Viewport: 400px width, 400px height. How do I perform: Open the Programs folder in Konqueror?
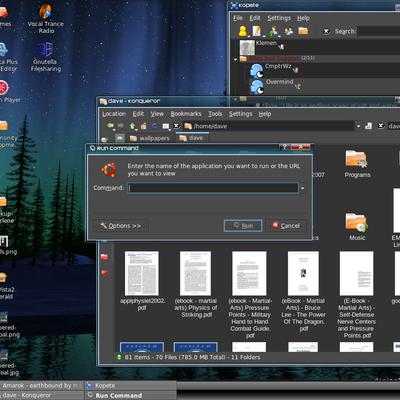(357, 163)
